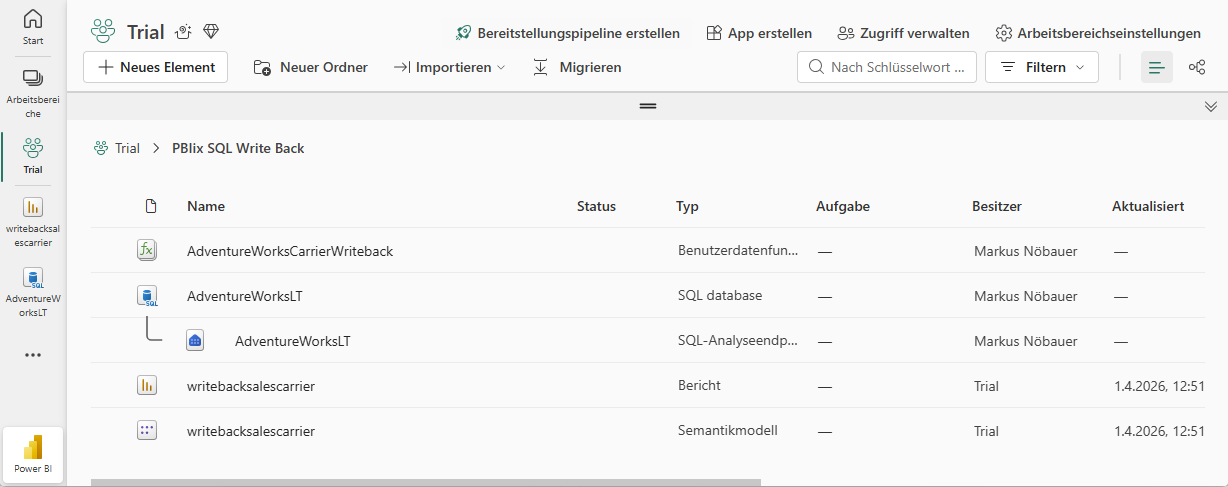The image size is (1228, 487).
Task: Click the diamond premium icon beside Trial
Action: 210,32
